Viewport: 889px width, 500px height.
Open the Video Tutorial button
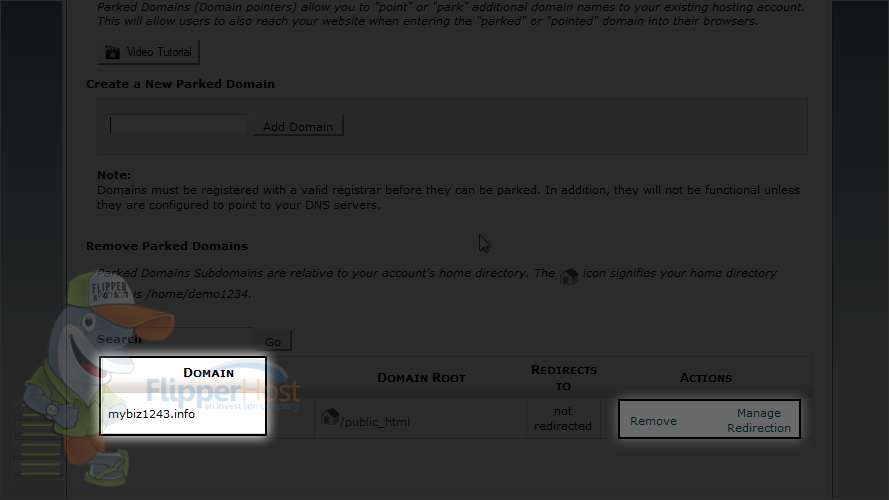(149, 52)
